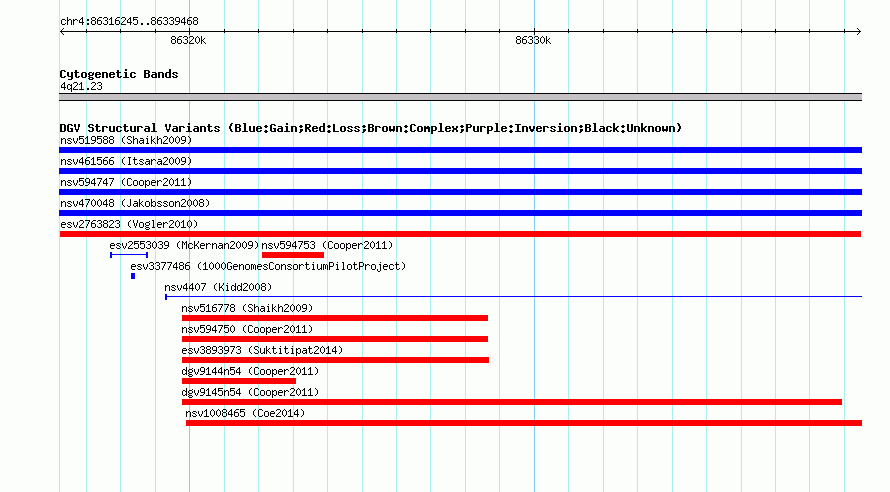Select the red bar under nsv594750
The image size is (890, 492).
[335, 339]
